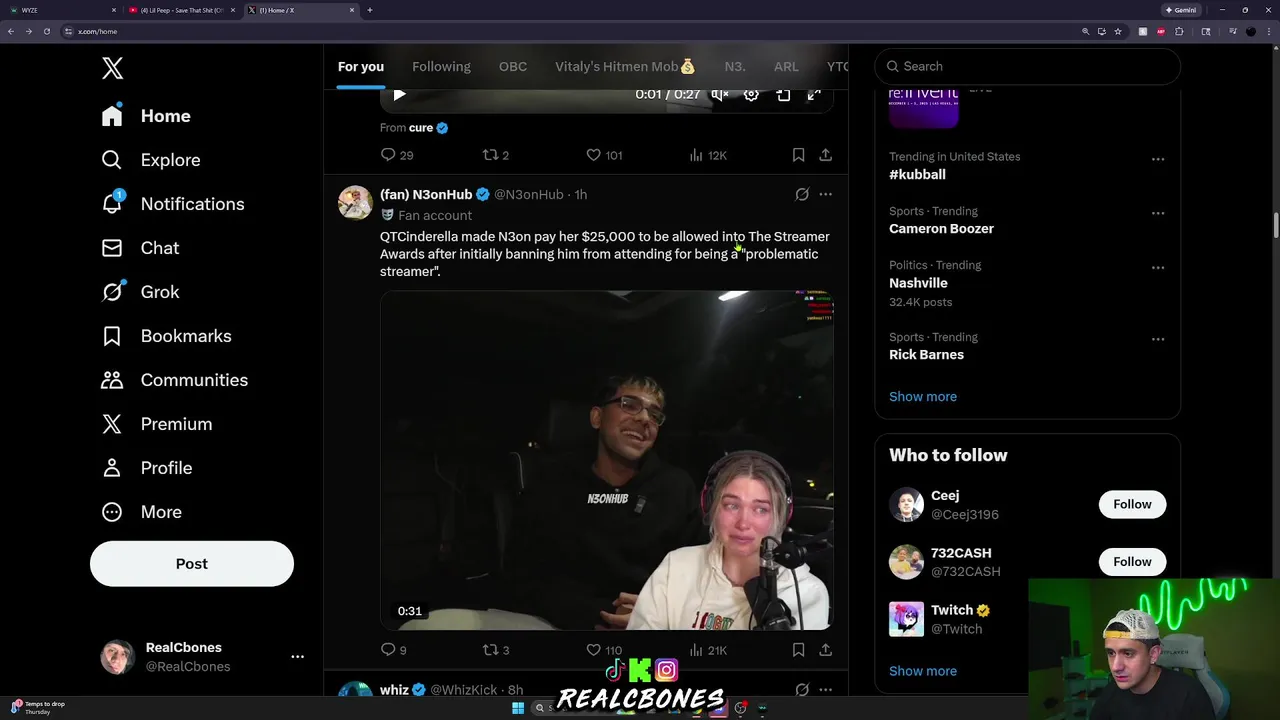Open Grok explain on N3onHub post
The width and height of the screenshot is (1280, 720).
pyautogui.click(x=802, y=194)
